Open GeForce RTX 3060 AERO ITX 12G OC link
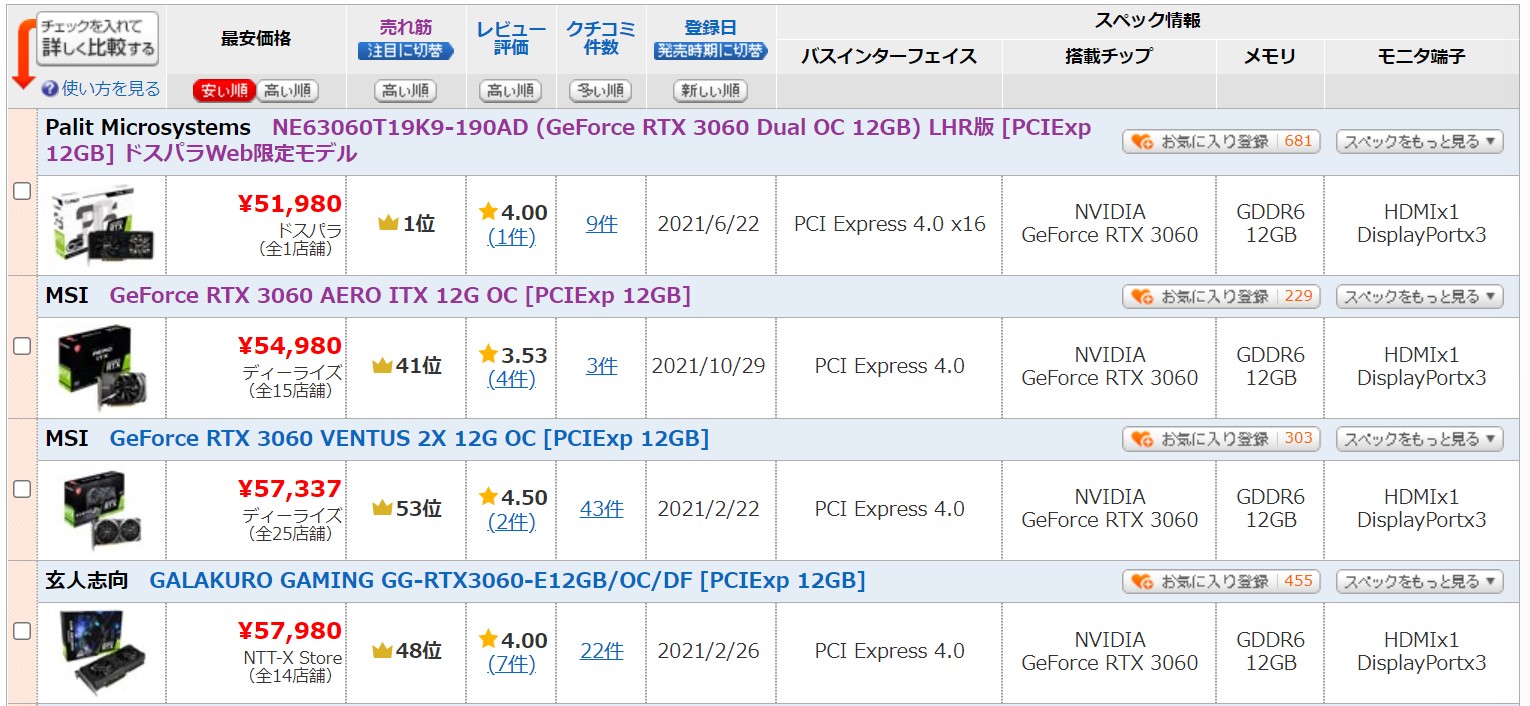 [400, 296]
